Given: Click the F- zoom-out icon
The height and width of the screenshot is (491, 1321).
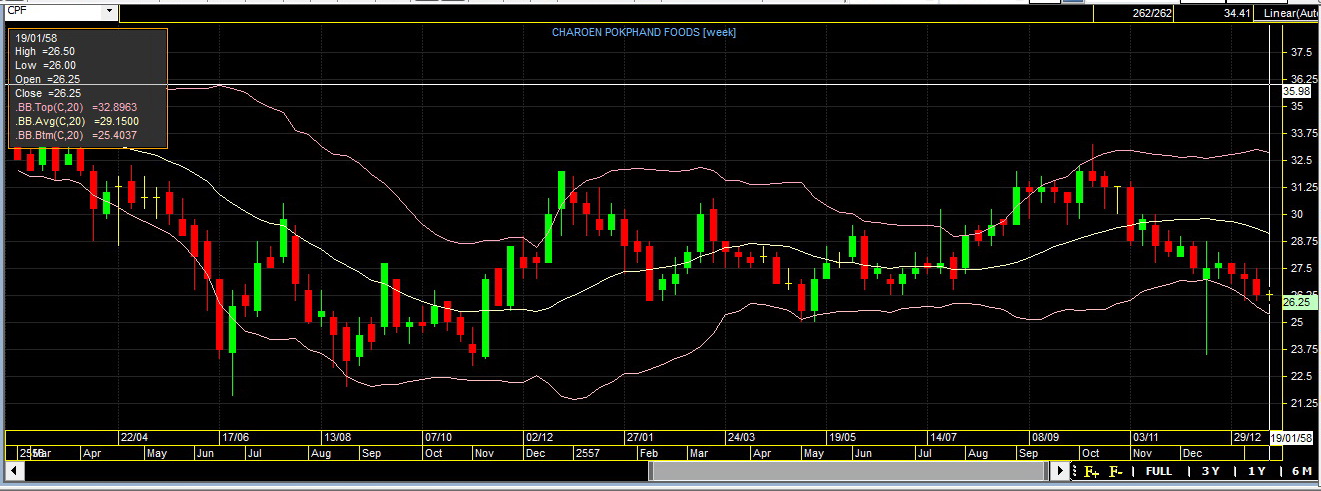Looking at the screenshot, I should coord(1116,471).
